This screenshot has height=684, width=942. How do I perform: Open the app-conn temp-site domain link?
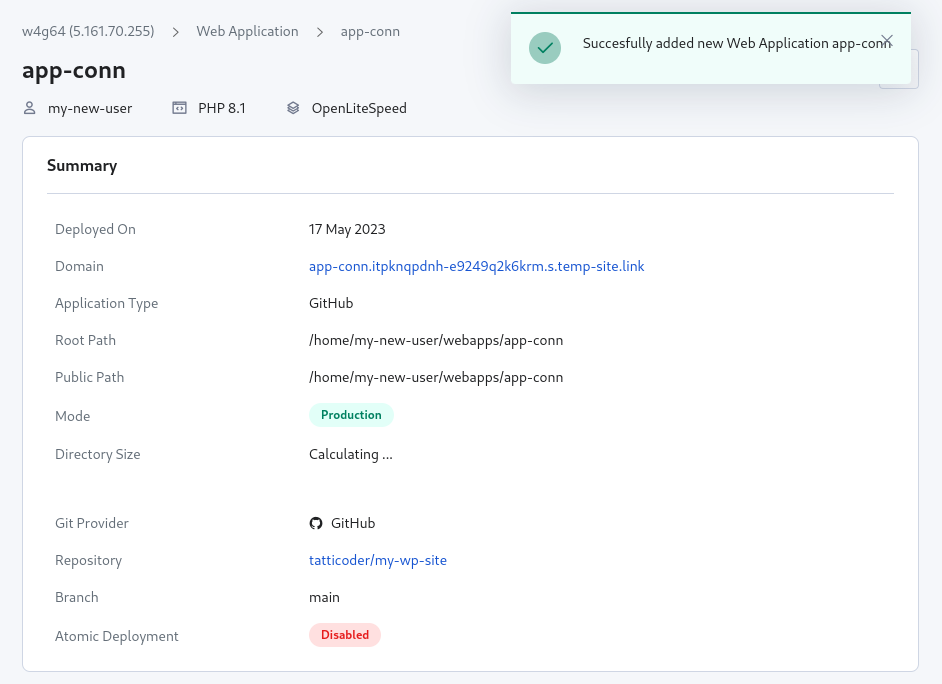(x=476, y=266)
